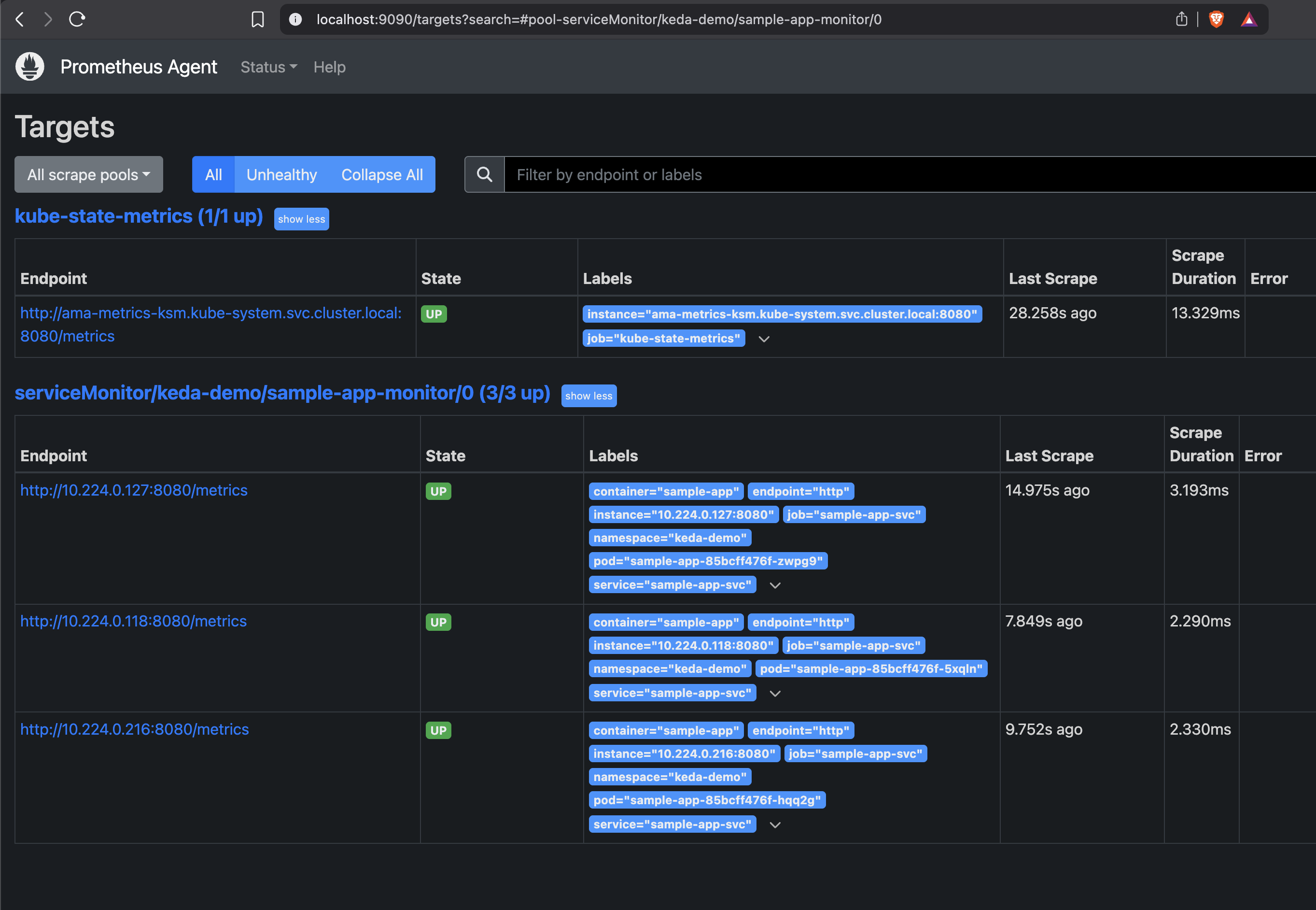
Task: Open serviceMonitor/keda-demo/sample-app-monitor/0 pool link
Action: (282, 393)
